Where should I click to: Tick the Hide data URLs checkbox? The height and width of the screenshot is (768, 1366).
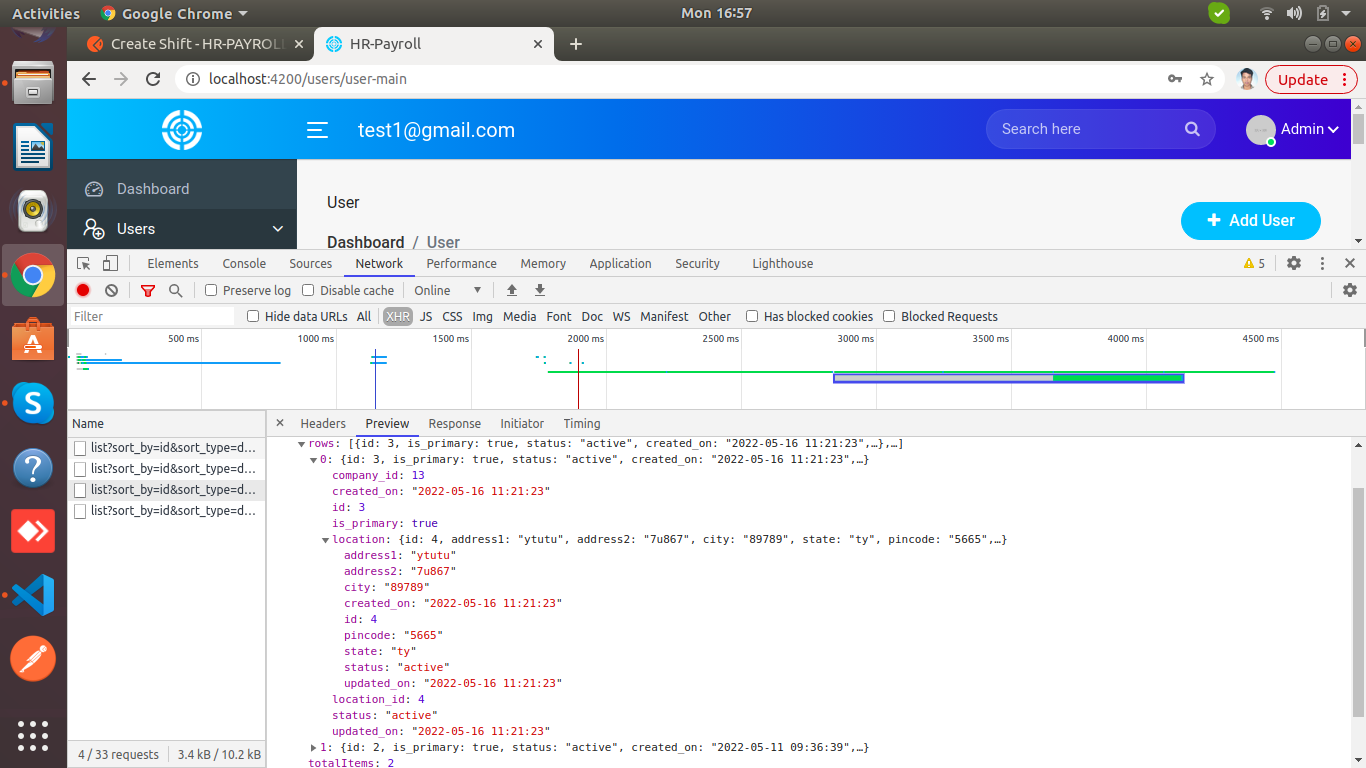click(254, 316)
